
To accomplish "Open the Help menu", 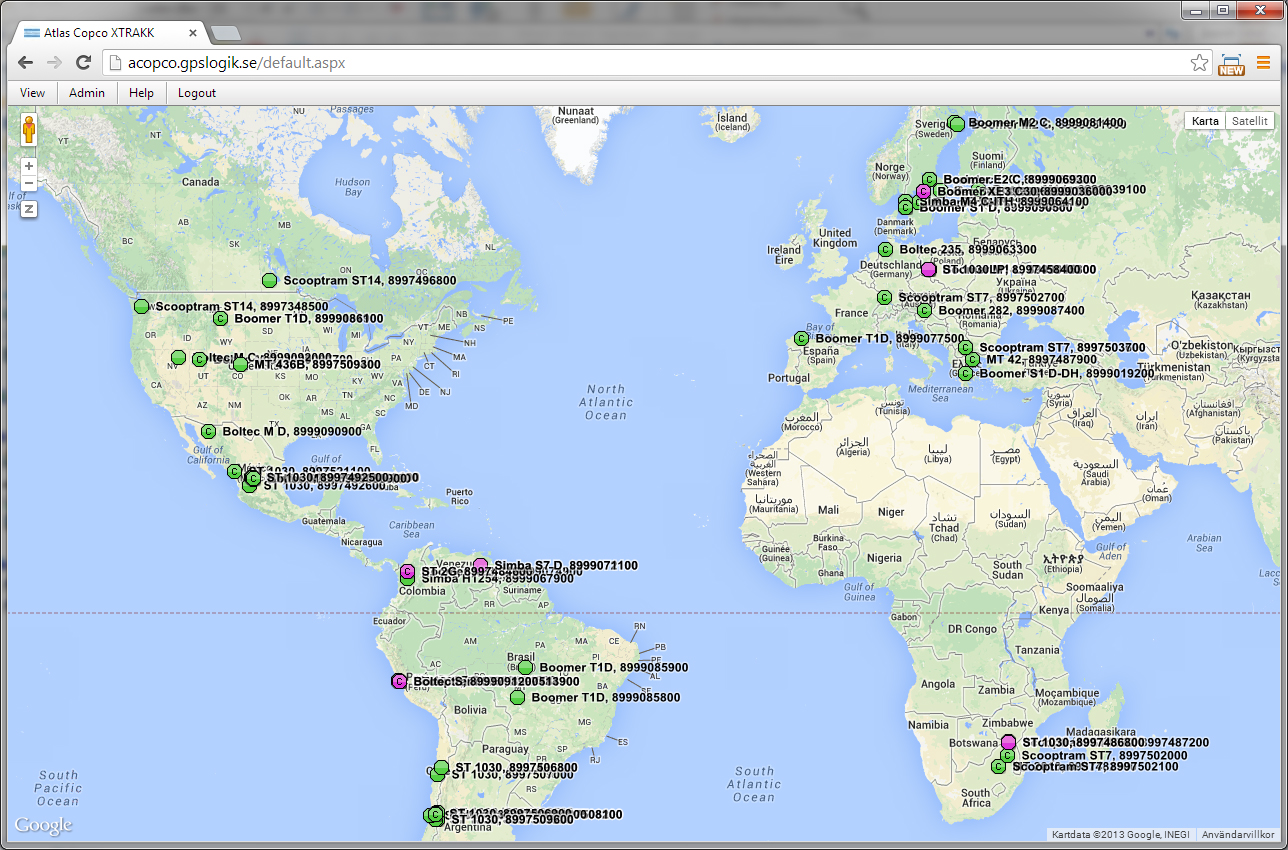I will [x=141, y=93].
